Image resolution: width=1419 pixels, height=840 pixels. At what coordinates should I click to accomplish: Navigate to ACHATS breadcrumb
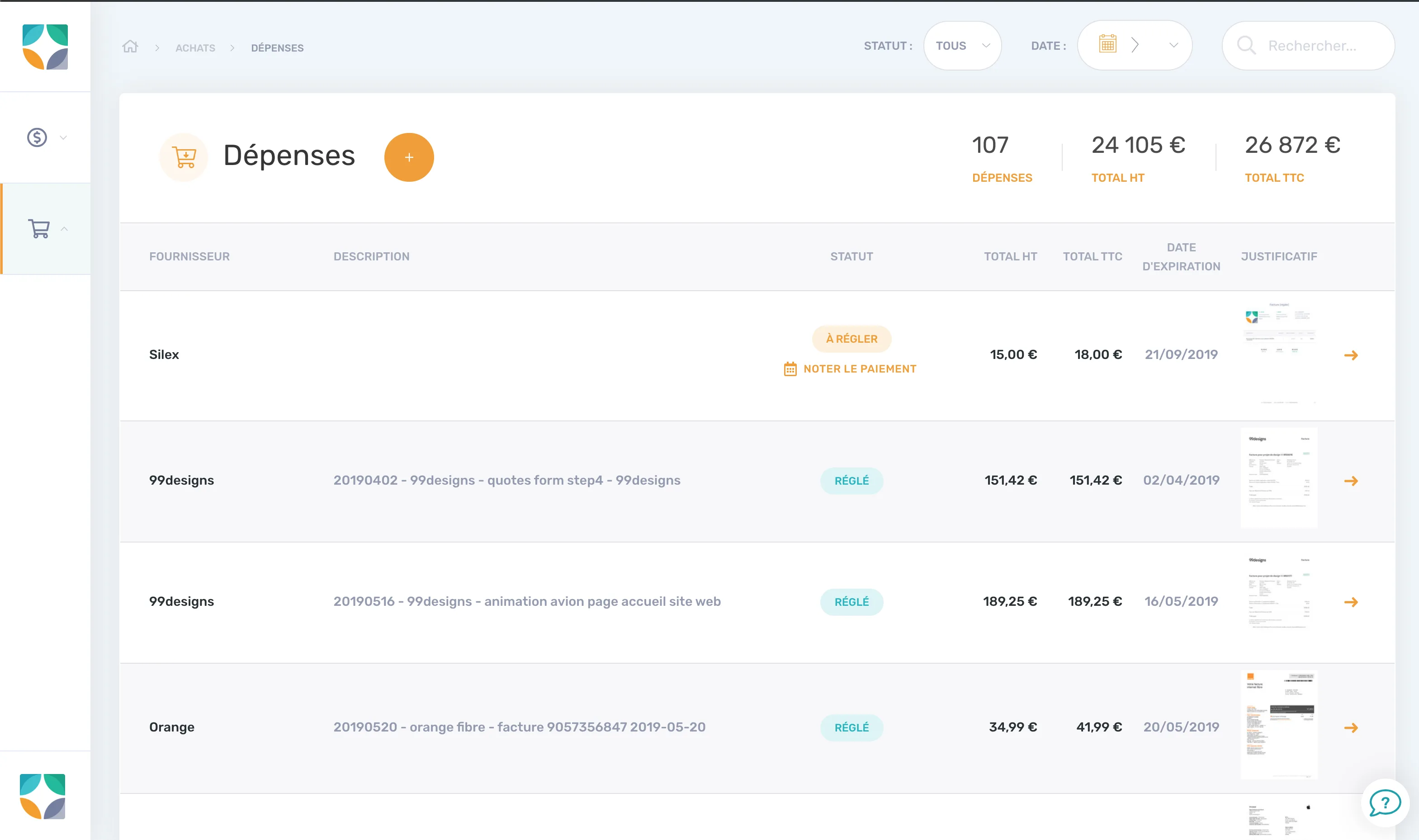tap(195, 48)
